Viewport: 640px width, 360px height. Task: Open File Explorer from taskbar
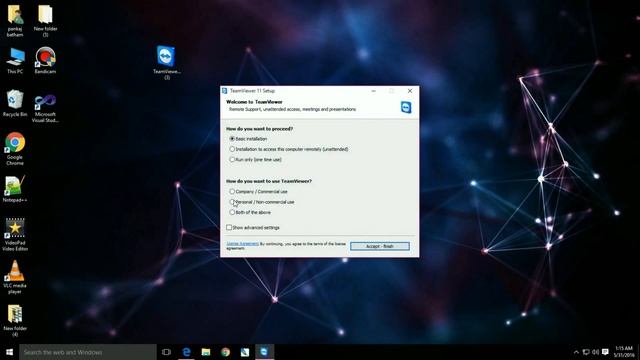point(206,352)
